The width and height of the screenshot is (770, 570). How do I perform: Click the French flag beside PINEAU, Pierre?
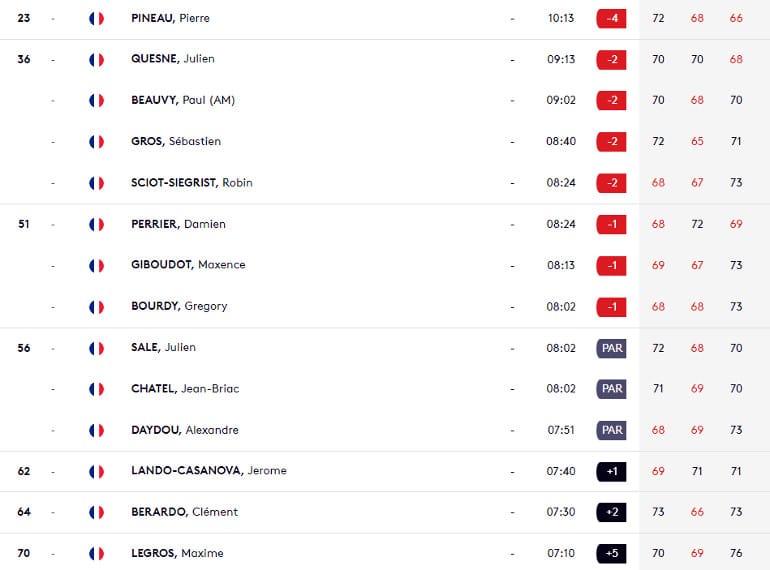[96, 19]
